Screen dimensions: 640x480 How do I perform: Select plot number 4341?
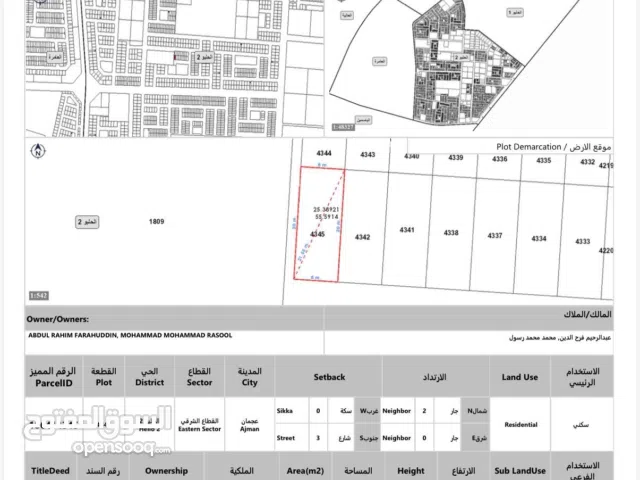(407, 230)
